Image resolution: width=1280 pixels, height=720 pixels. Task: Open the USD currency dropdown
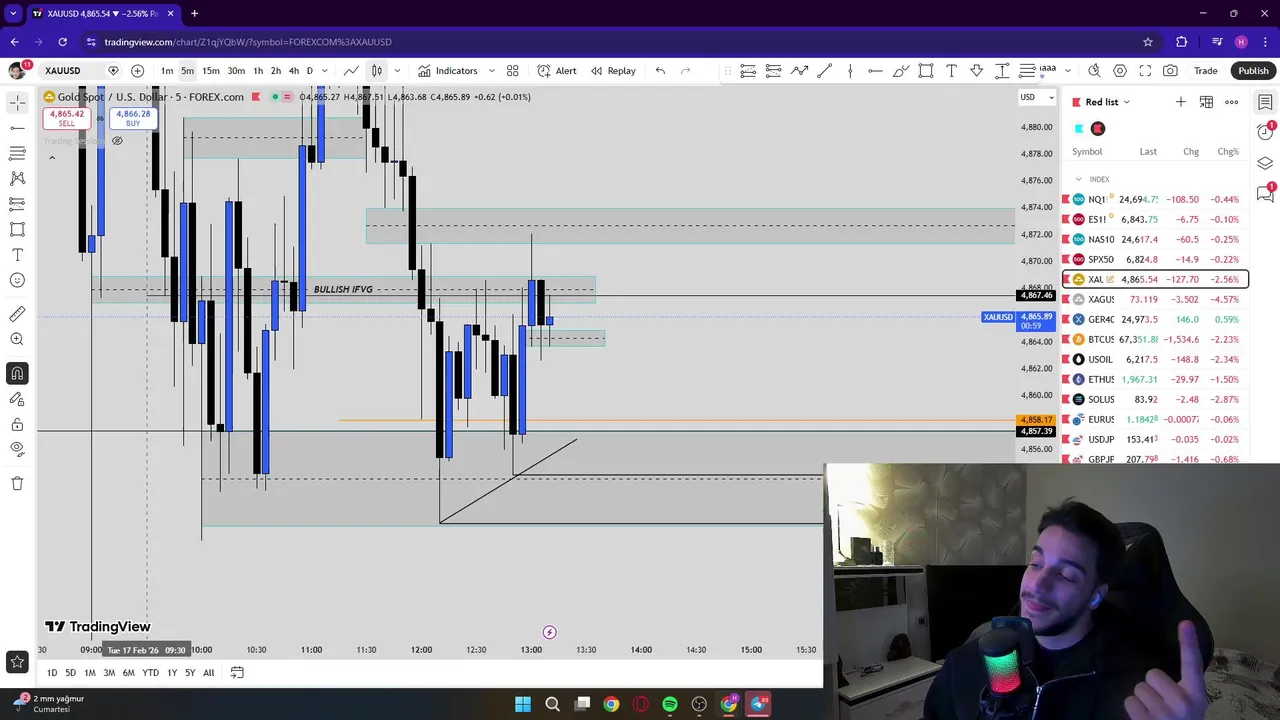tap(1036, 97)
